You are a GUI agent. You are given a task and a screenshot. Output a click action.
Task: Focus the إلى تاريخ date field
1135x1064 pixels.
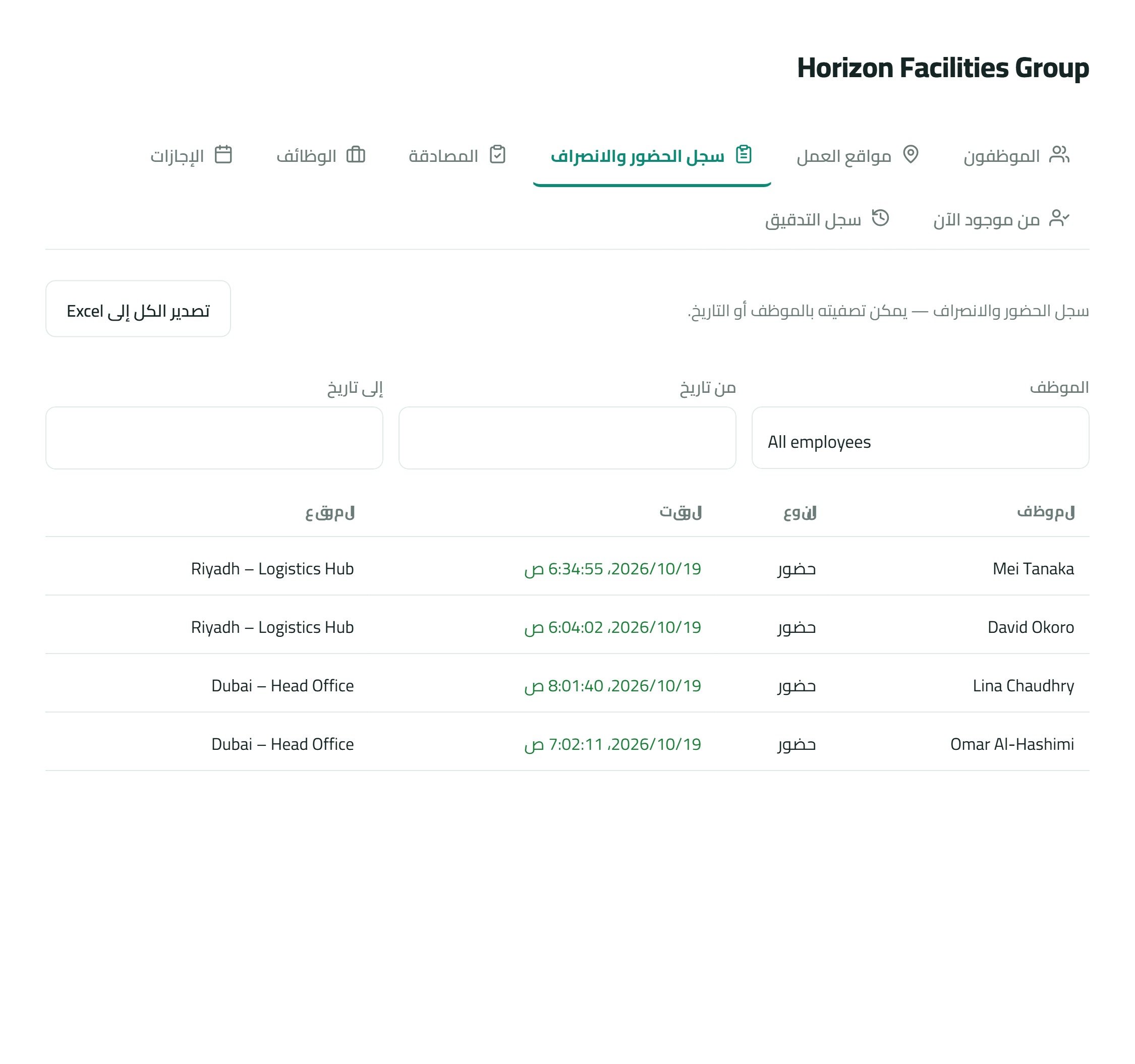pos(214,438)
